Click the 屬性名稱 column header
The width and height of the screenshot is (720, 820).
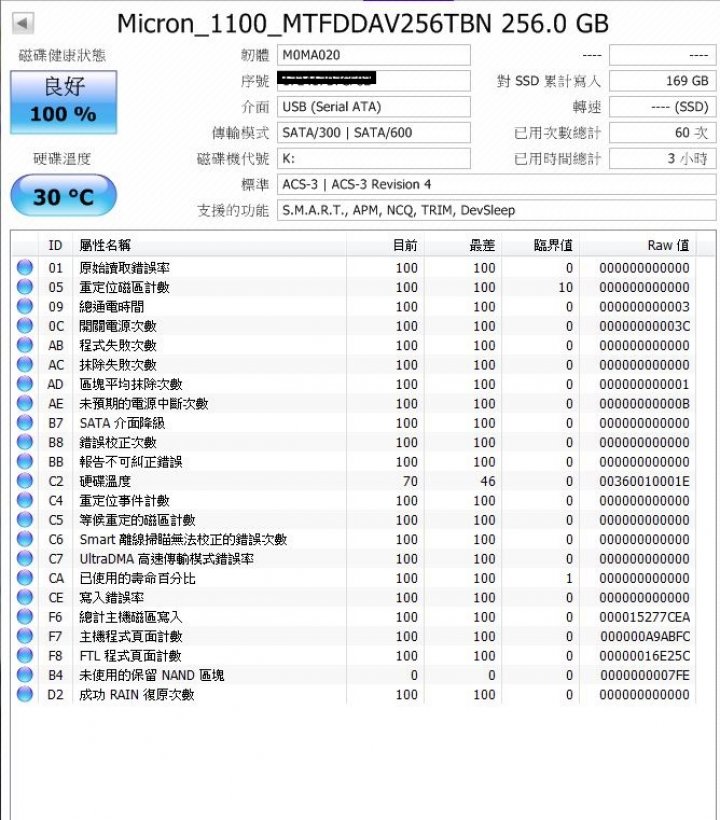(x=209, y=245)
